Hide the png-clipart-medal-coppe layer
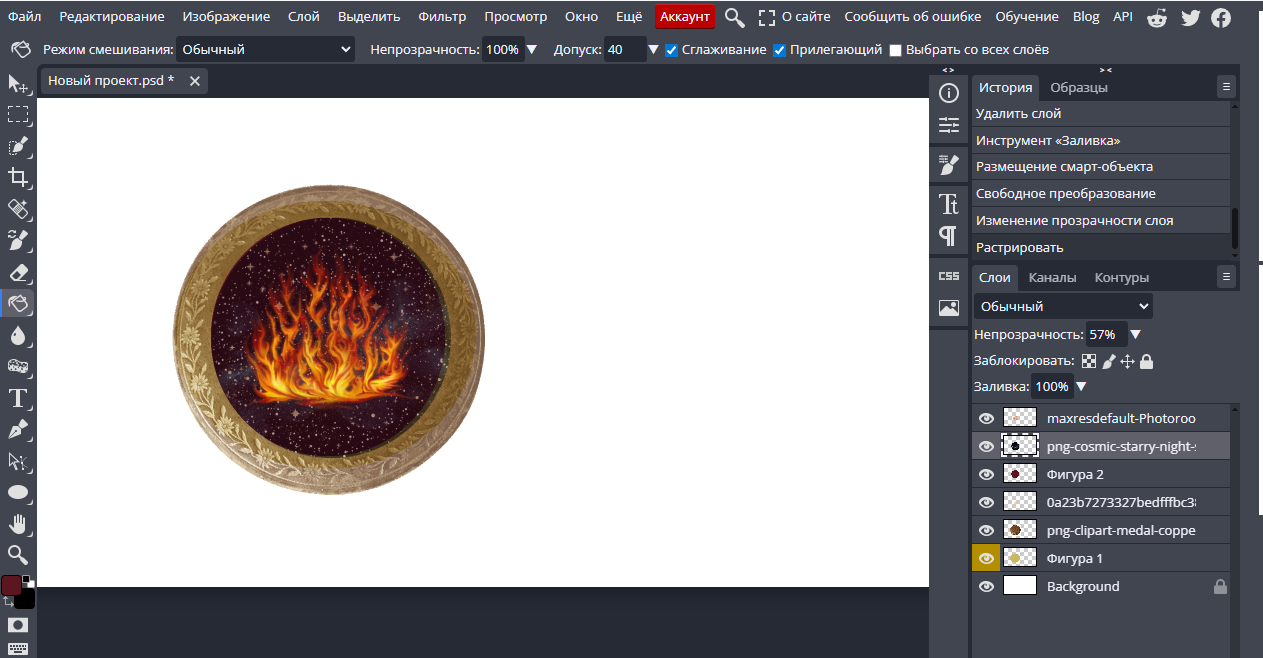The height and width of the screenshot is (658, 1263). coord(986,530)
